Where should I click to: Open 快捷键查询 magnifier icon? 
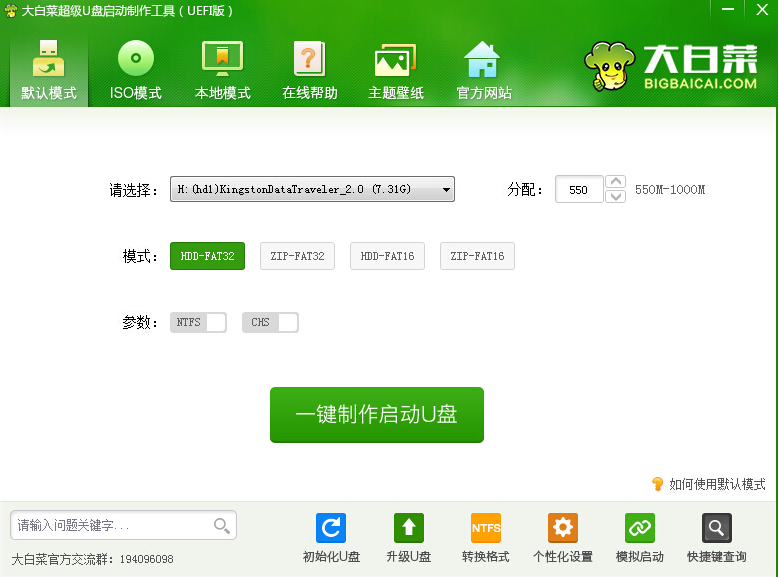pos(716,528)
